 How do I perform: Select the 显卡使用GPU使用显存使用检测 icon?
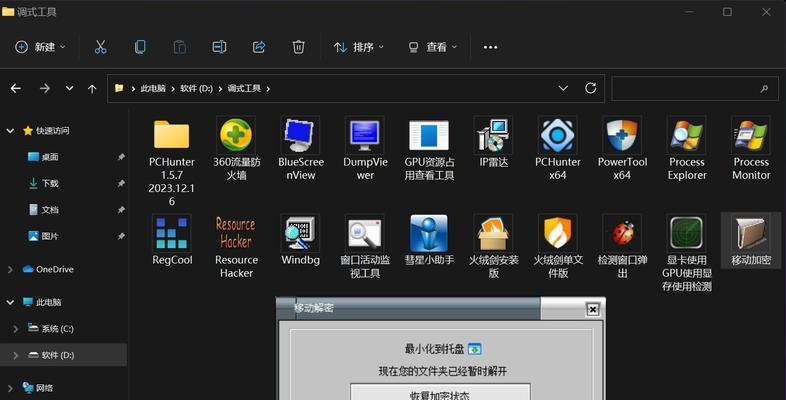point(687,233)
